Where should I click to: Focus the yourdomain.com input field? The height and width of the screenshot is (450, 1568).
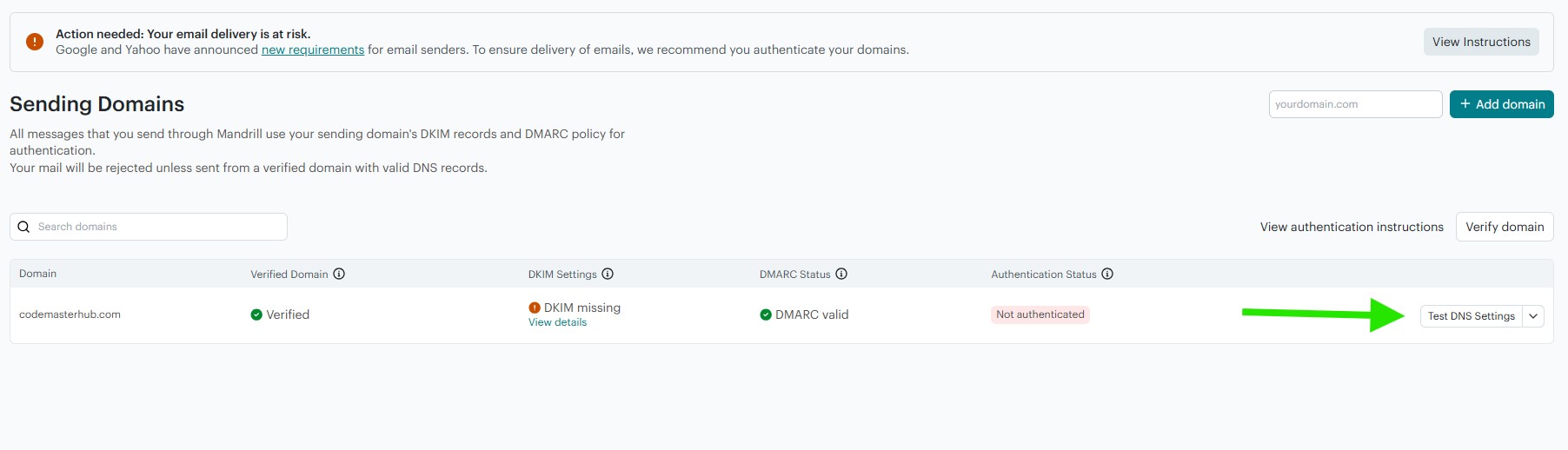click(1354, 104)
